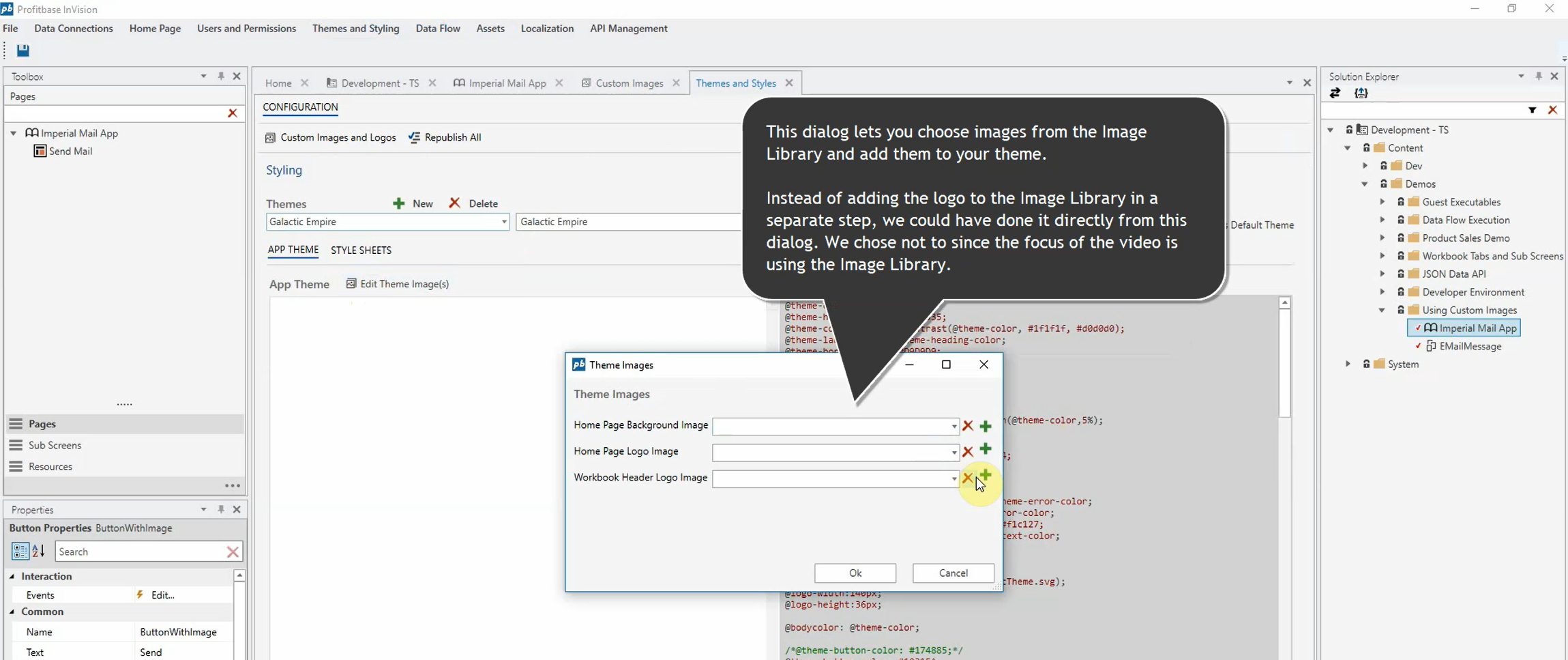Image resolution: width=1568 pixels, height=660 pixels.
Task: Add image for Home Page Background
Action: tap(985, 427)
